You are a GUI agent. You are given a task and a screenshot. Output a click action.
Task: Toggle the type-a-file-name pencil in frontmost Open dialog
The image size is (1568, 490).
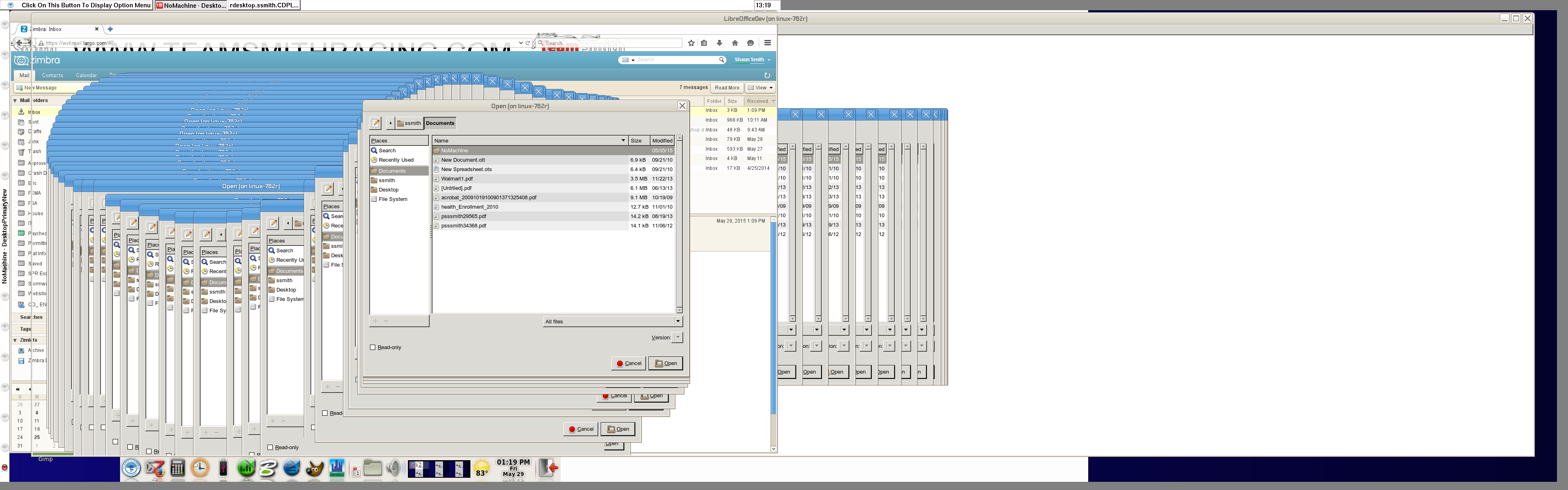(x=376, y=123)
